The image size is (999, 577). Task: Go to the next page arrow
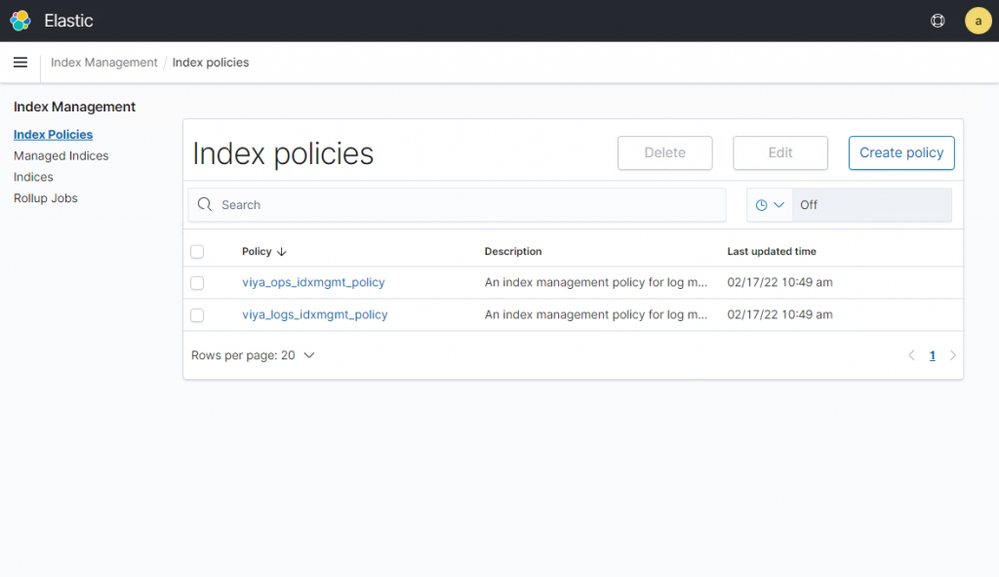pos(953,355)
